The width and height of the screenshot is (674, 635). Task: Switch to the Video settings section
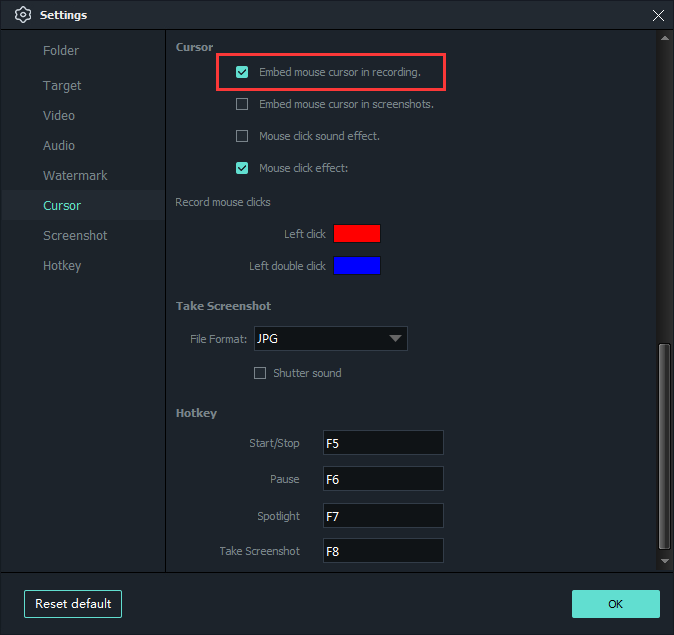tap(59, 115)
